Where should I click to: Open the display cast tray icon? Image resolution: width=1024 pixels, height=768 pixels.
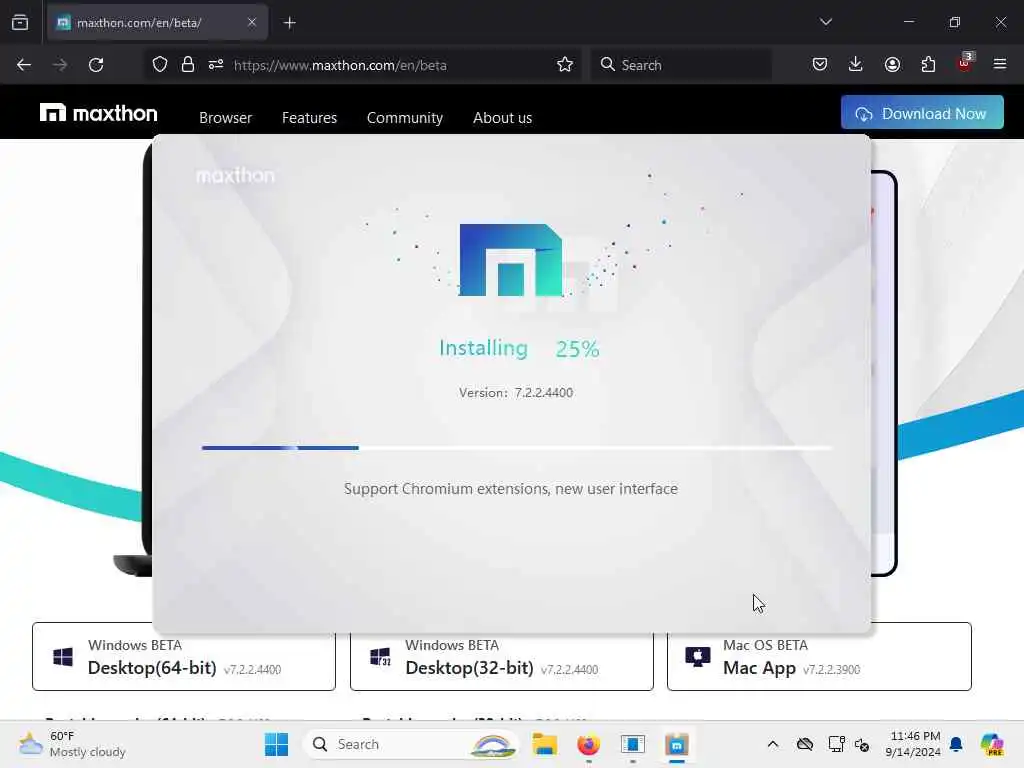coord(836,744)
